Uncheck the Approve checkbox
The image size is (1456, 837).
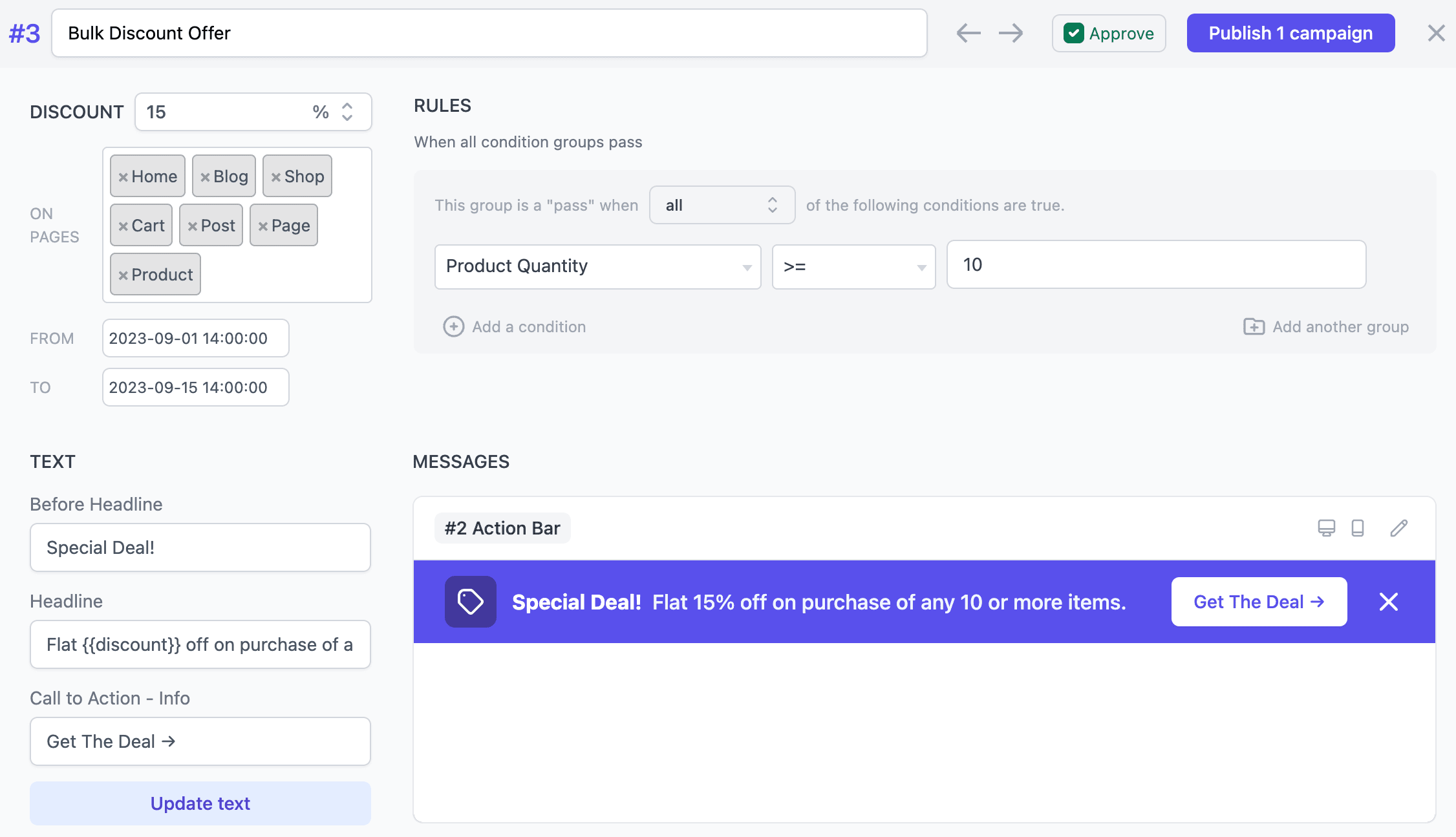[x=1075, y=33]
